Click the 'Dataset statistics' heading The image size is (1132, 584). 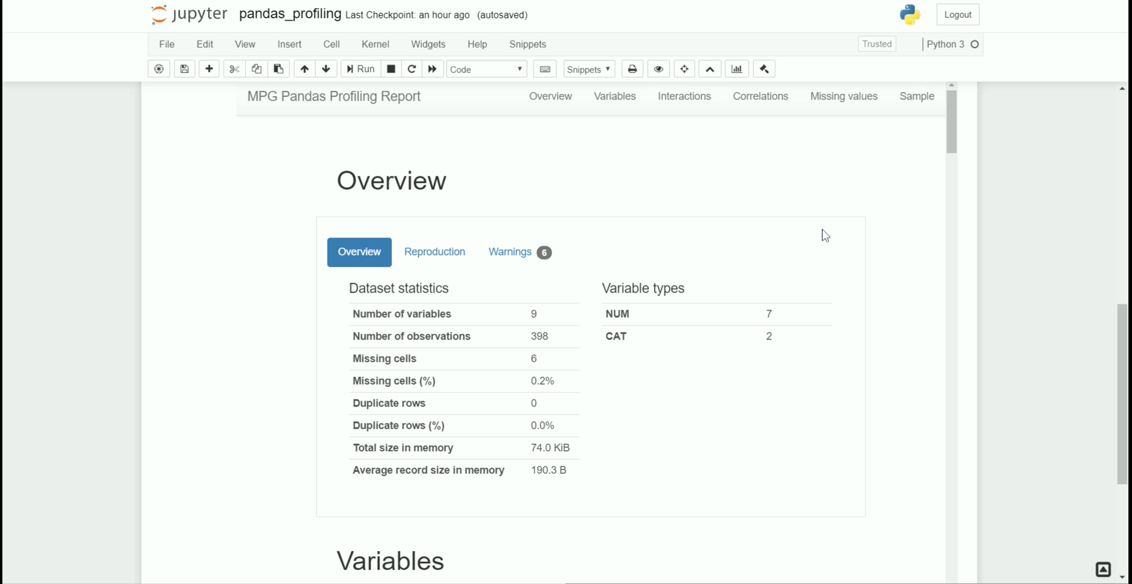[x=399, y=288]
